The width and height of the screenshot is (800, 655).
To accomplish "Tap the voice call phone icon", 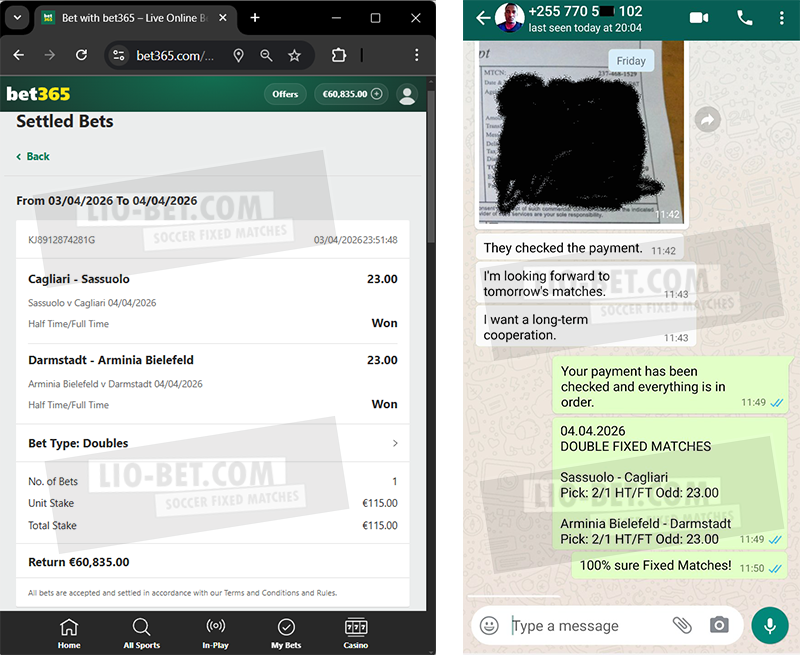I will point(744,17).
